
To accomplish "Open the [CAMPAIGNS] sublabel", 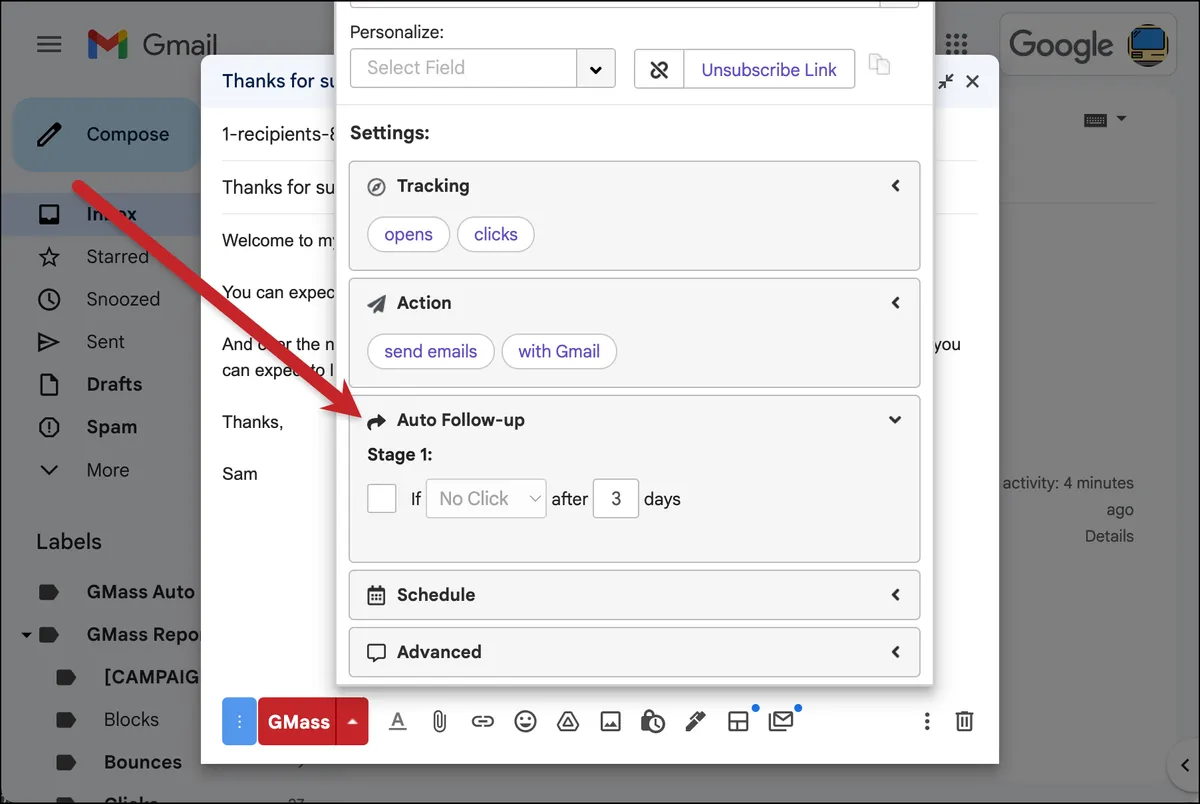I will (150, 677).
